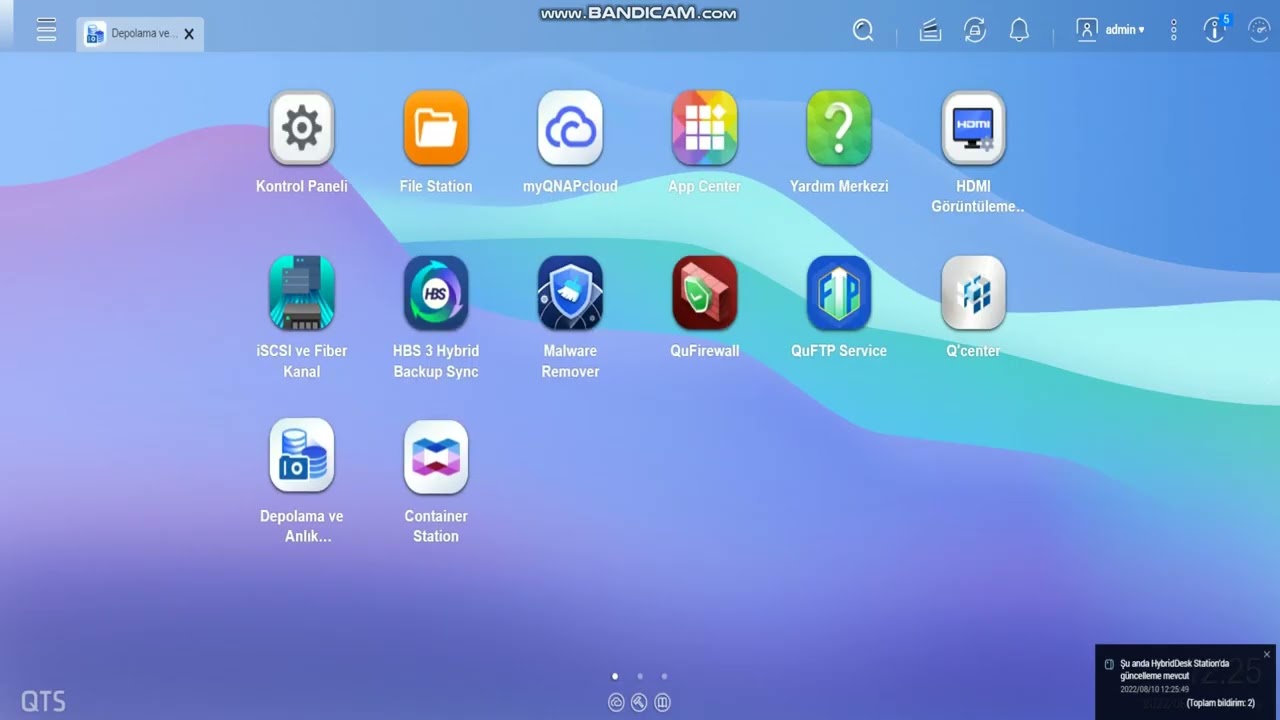Open the dashboard gauge icon

[x=1259, y=30]
